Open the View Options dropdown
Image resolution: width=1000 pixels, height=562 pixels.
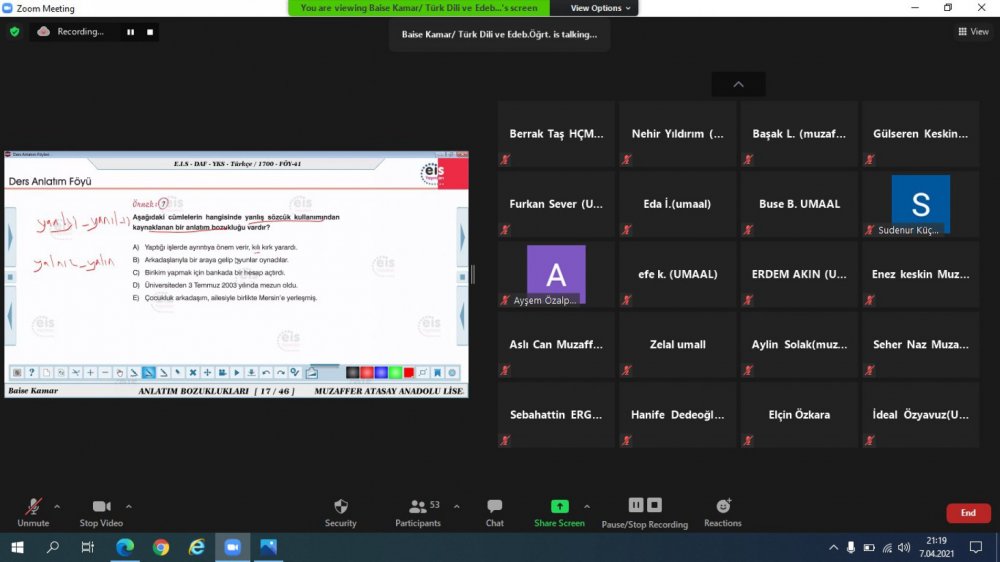(x=601, y=8)
